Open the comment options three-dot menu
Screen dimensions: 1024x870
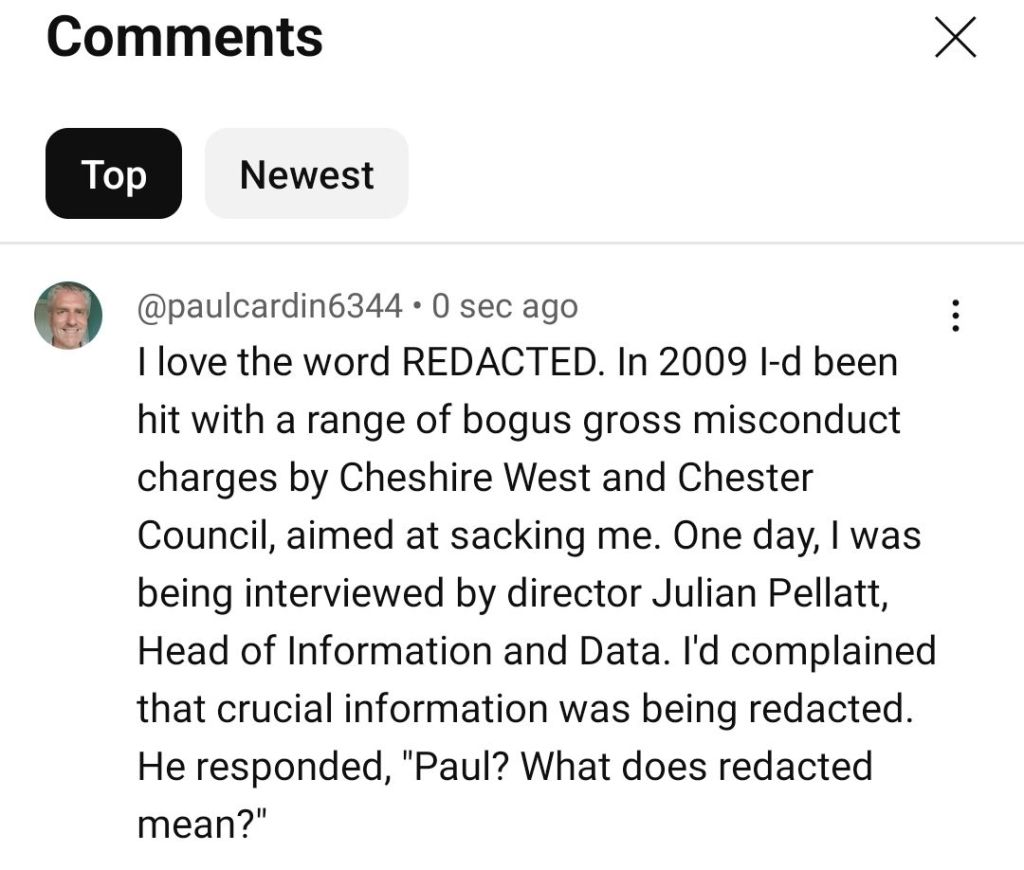[956, 316]
